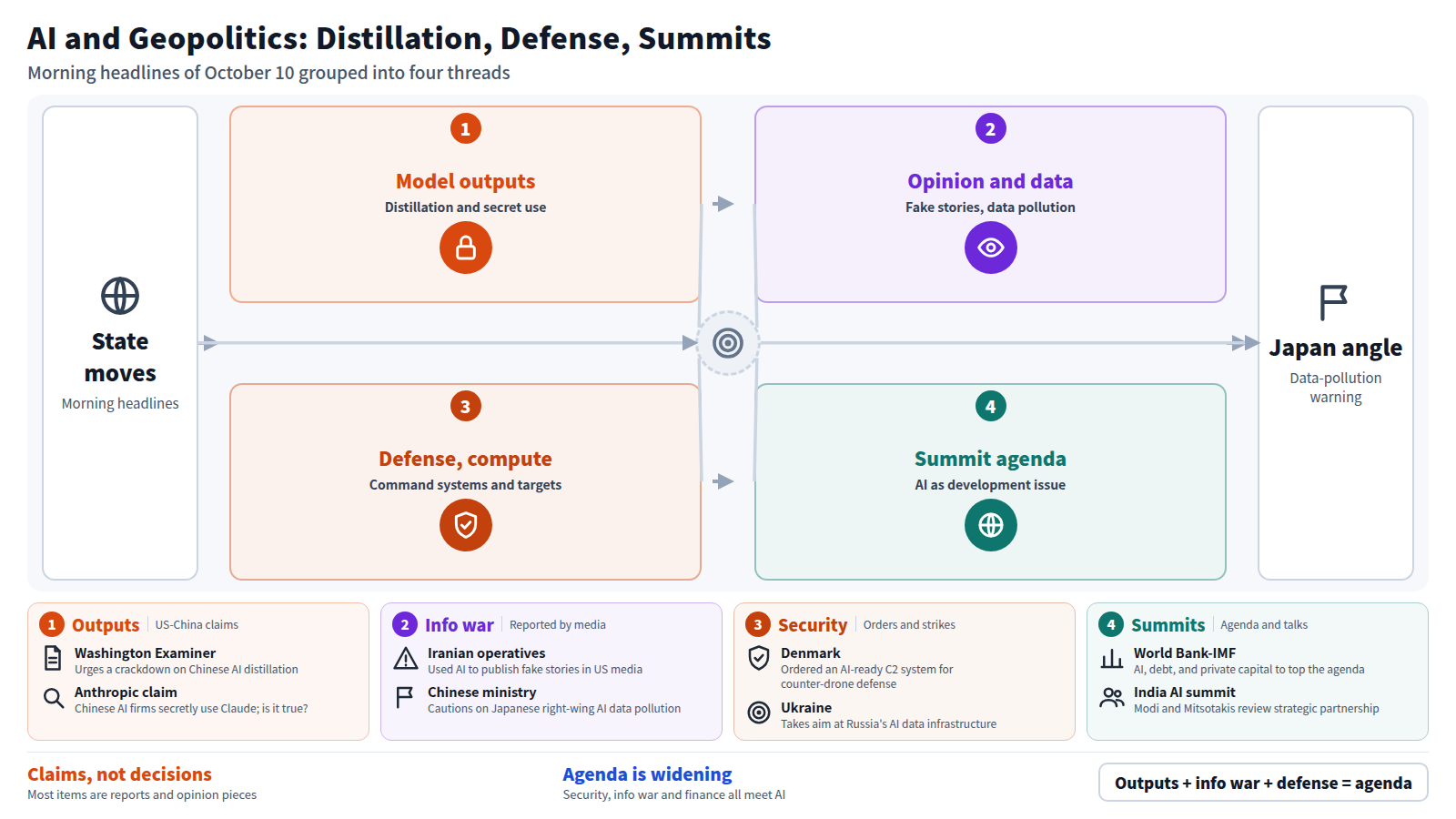
Task: Click the target icon beside Ukraine
Action: click(759, 713)
